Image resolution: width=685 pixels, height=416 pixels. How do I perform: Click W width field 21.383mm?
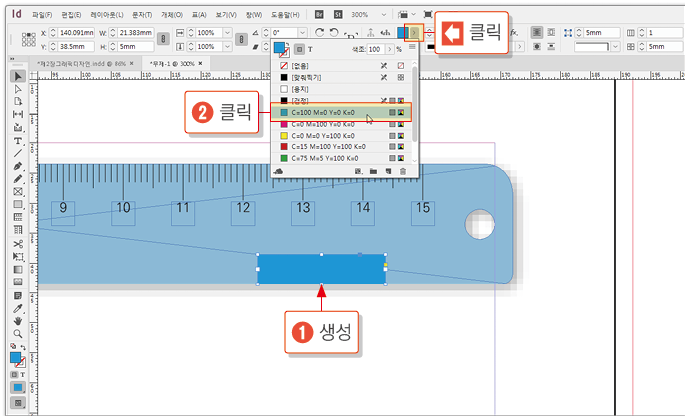coord(136,33)
